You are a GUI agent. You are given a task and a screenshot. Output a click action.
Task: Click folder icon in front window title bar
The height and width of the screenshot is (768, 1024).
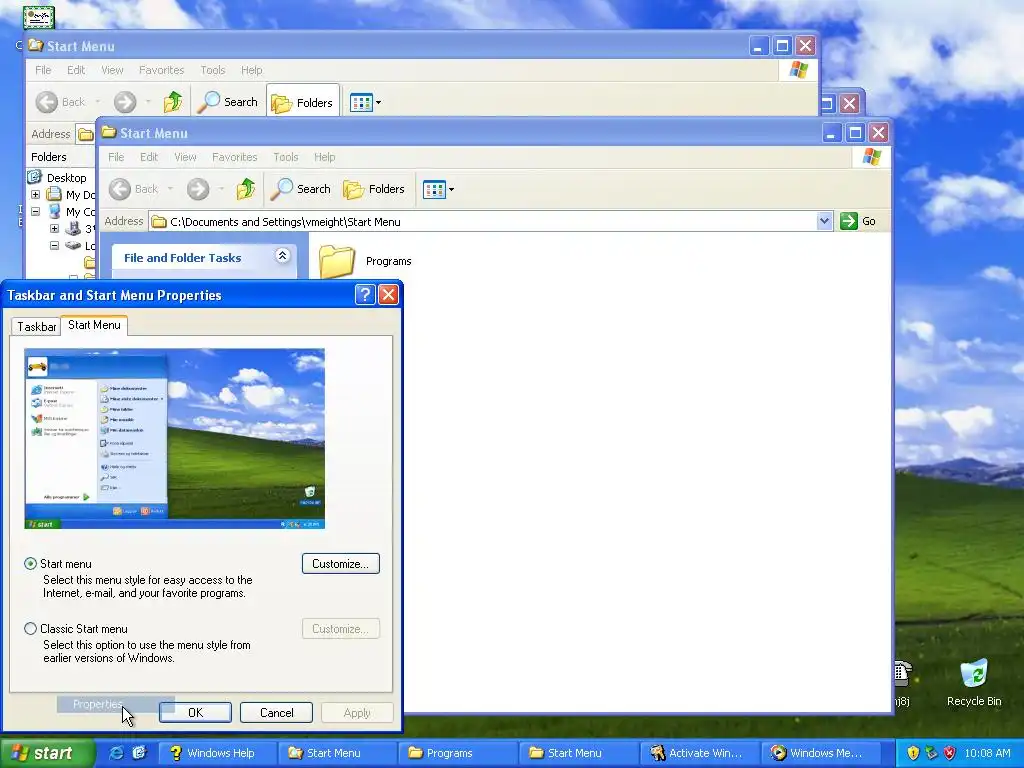click(108, 133)
